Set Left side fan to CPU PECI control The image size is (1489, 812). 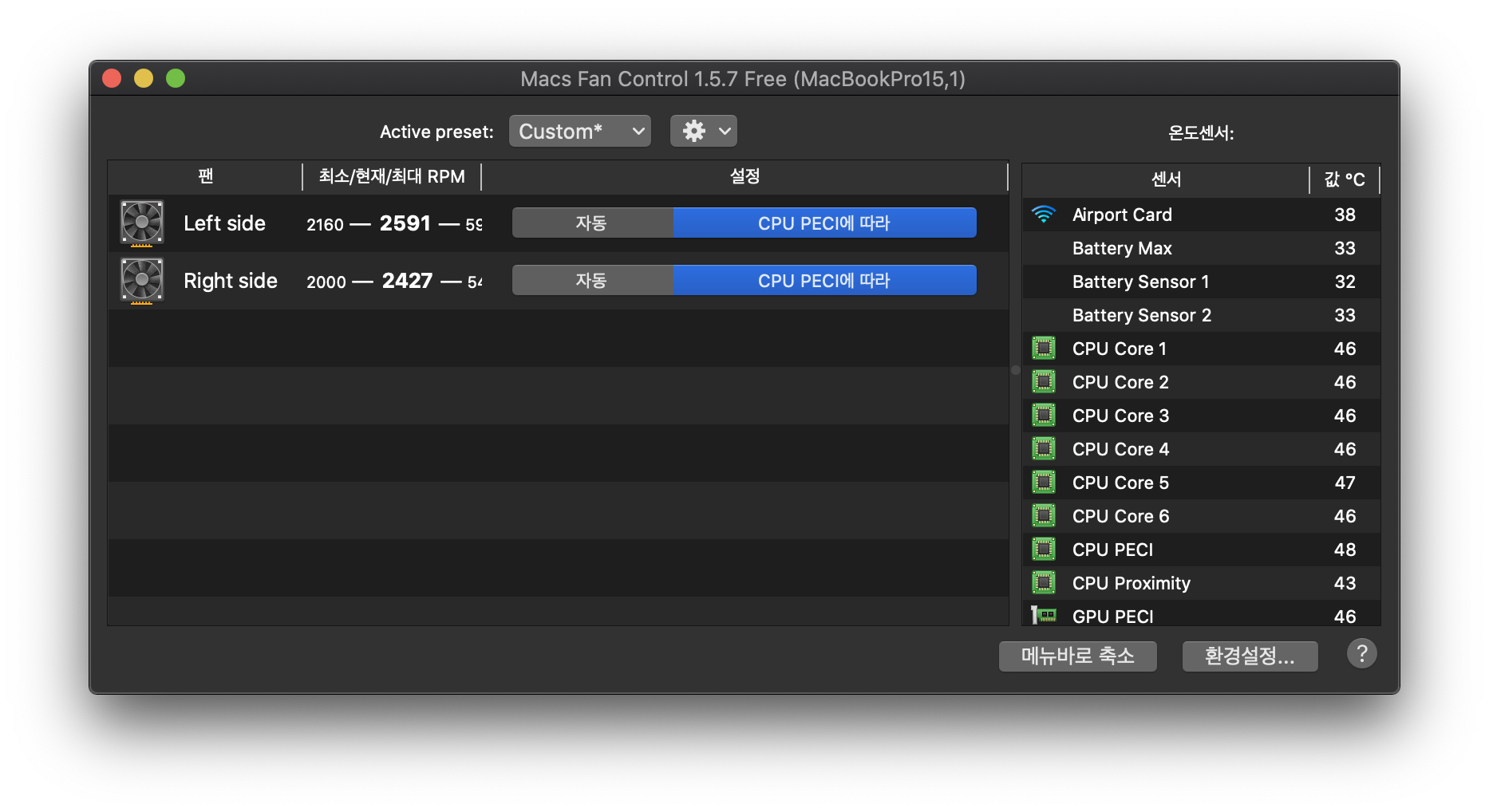(824, 223)
